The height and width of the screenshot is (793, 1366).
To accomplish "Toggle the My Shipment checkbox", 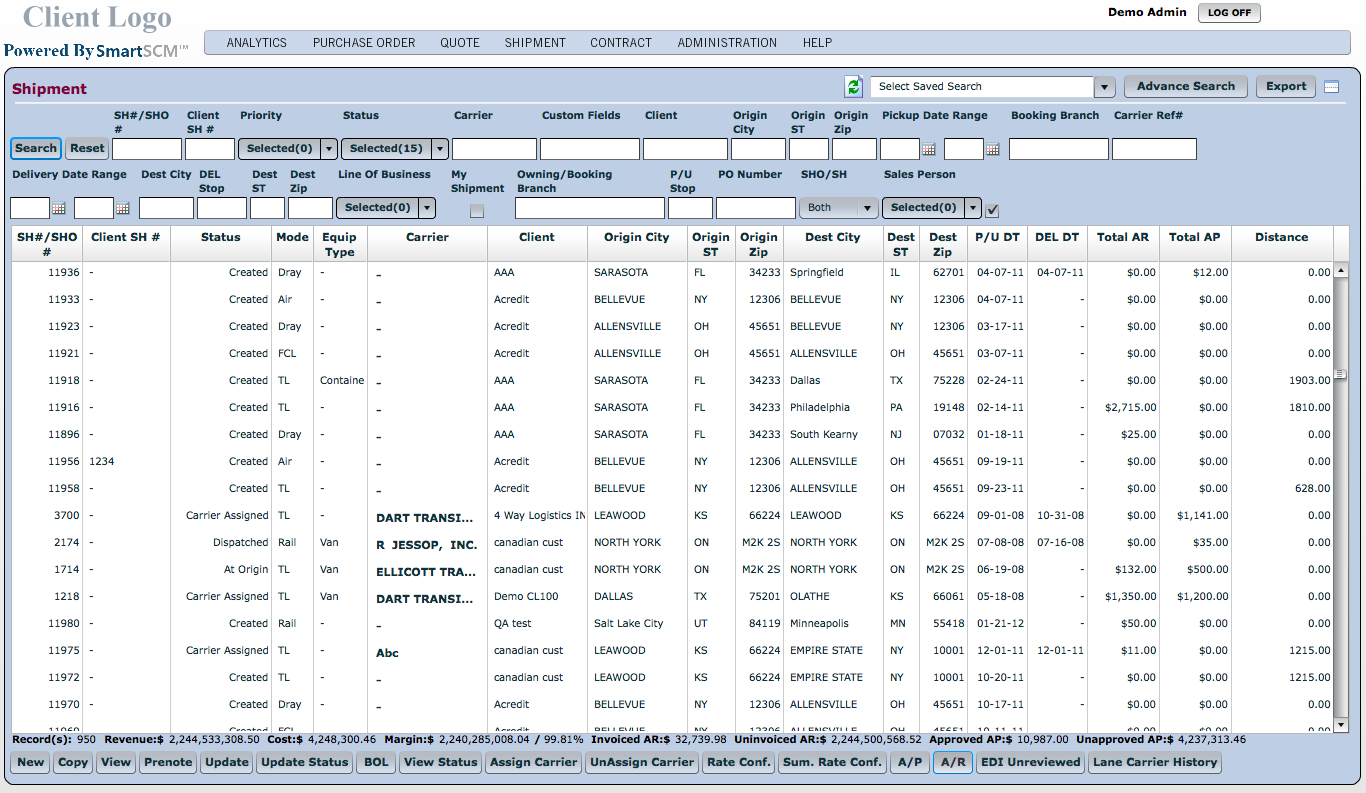I will click(477, 210).
